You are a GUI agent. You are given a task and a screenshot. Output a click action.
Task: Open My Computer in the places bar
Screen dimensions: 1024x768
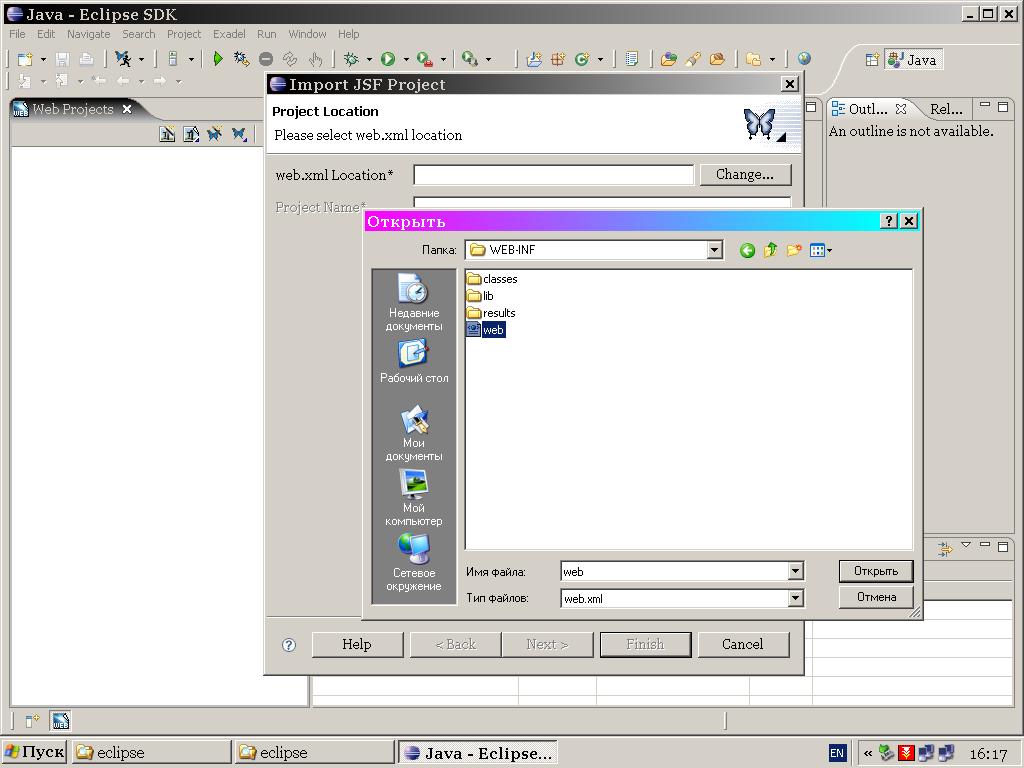point(413,498)
